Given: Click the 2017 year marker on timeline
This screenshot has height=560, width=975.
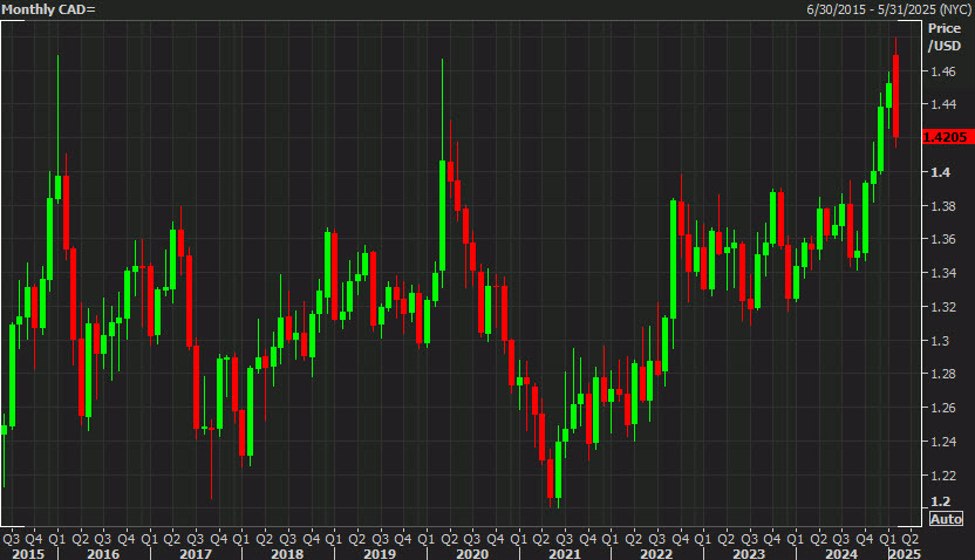Looking at the screenshot, I should point(195,552).
